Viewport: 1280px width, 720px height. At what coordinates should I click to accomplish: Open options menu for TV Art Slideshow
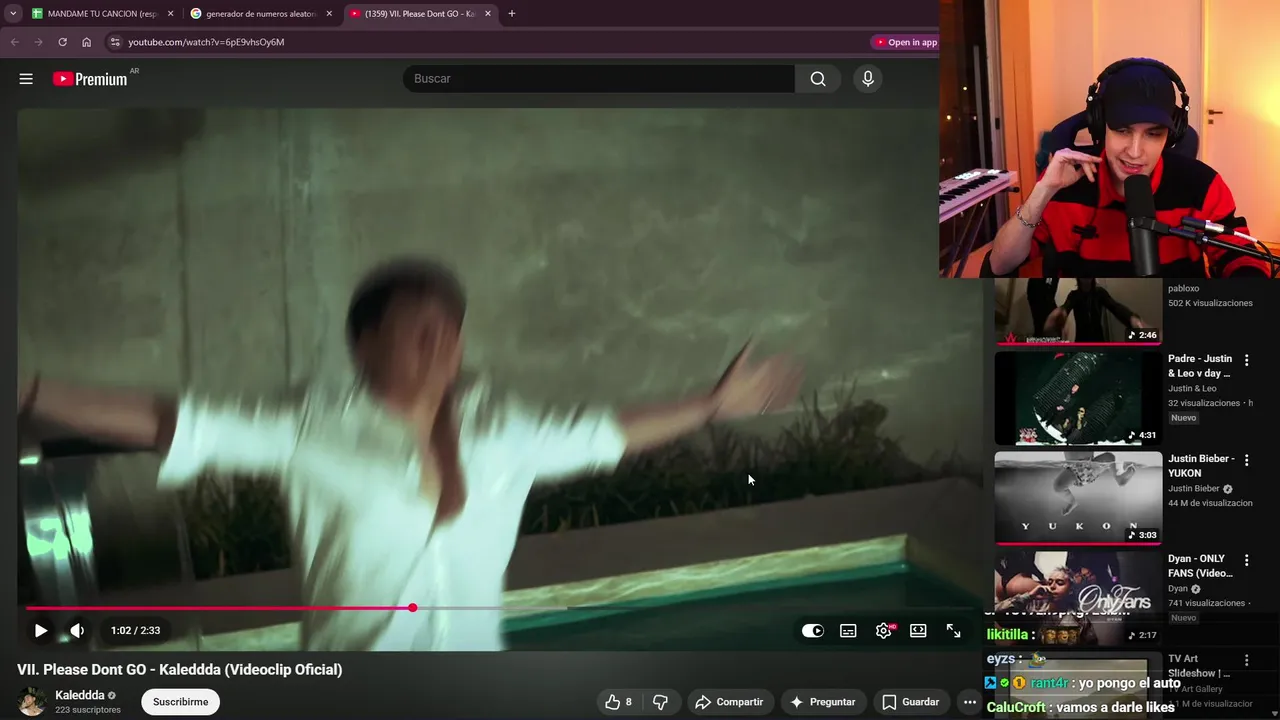(x=1246, y=660)
